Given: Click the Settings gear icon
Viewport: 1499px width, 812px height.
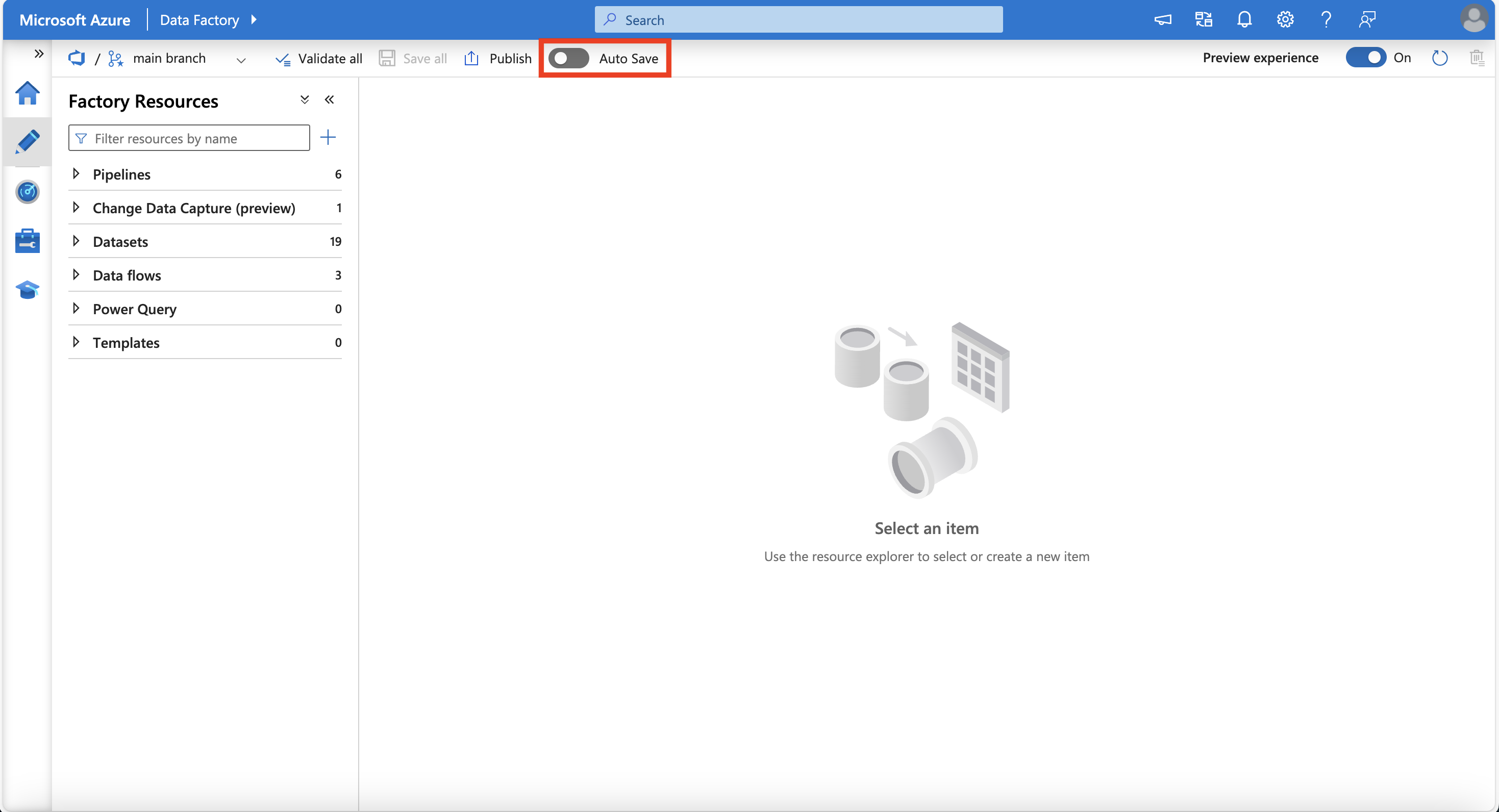Looking at the screenshot, I should pyautogui.click(x=1285, y=19).
